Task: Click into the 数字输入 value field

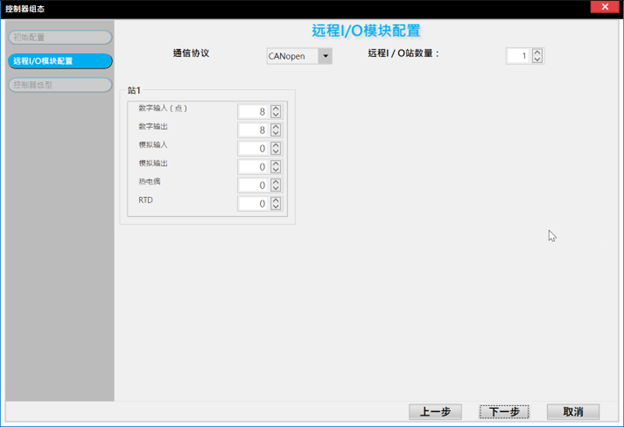Action: click(x=252, y=111)
